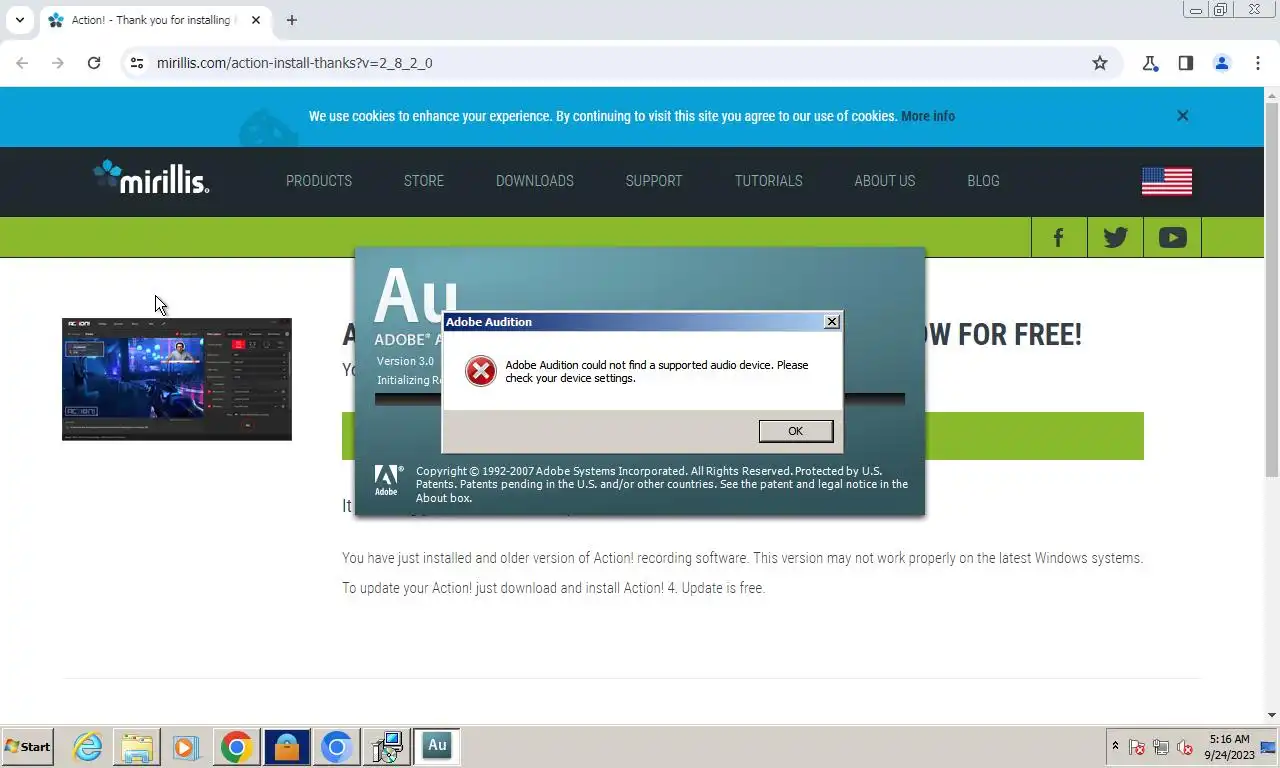The height and width of the screenshot is (768, 1280).
Task: Switch to Adobe Audition in the taskbar
Action: coord(437,746)
